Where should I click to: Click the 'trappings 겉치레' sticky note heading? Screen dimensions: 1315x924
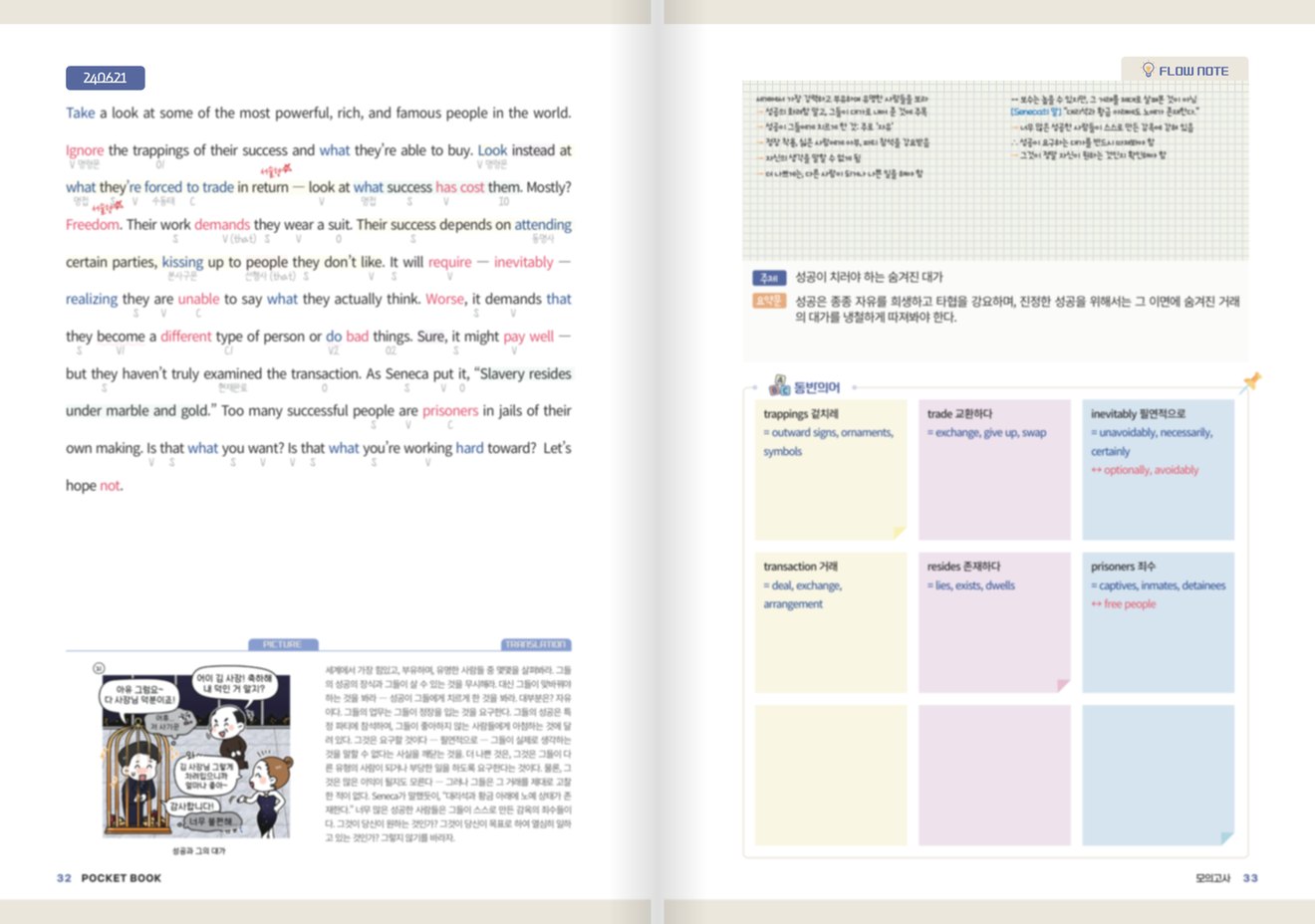coord(801,414)
